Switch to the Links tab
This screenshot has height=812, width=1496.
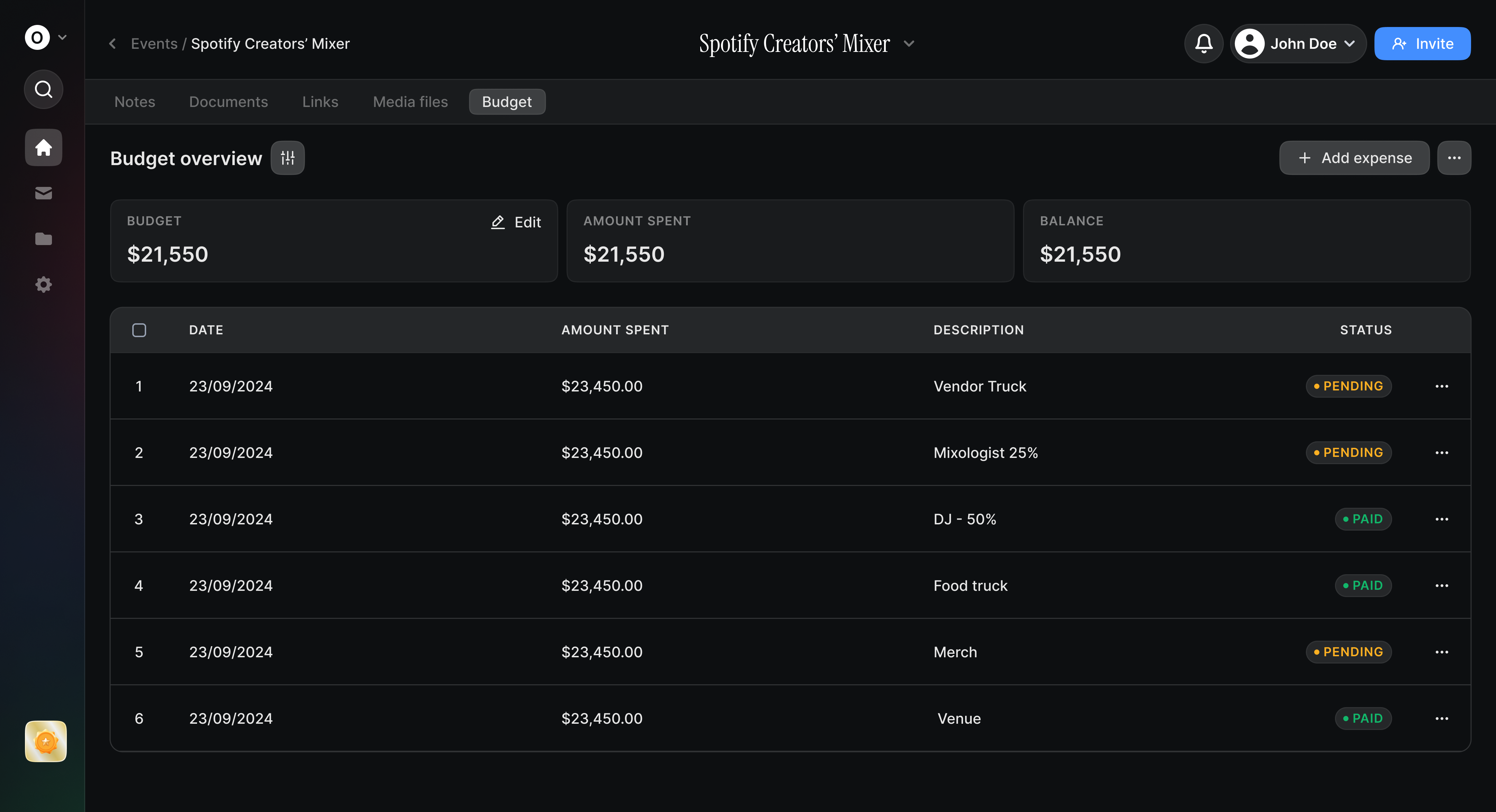tap(320, 101)
